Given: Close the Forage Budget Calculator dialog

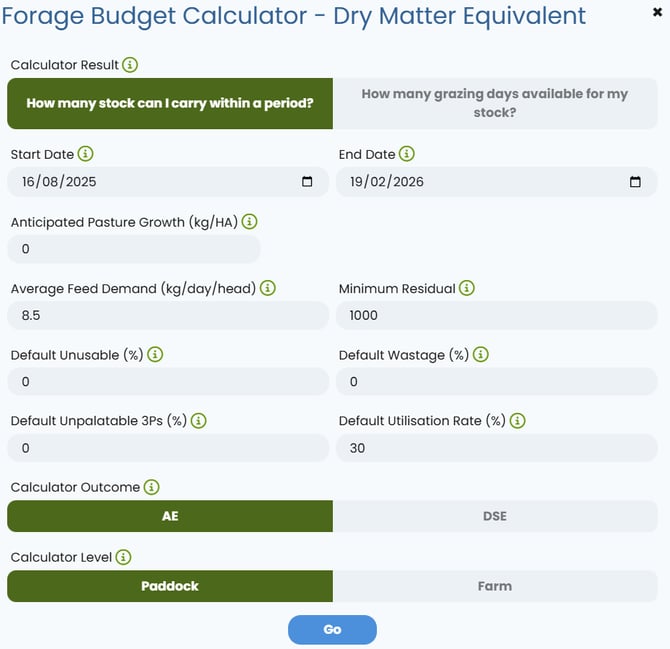Looking at the screenshot, I should point(658,12).
